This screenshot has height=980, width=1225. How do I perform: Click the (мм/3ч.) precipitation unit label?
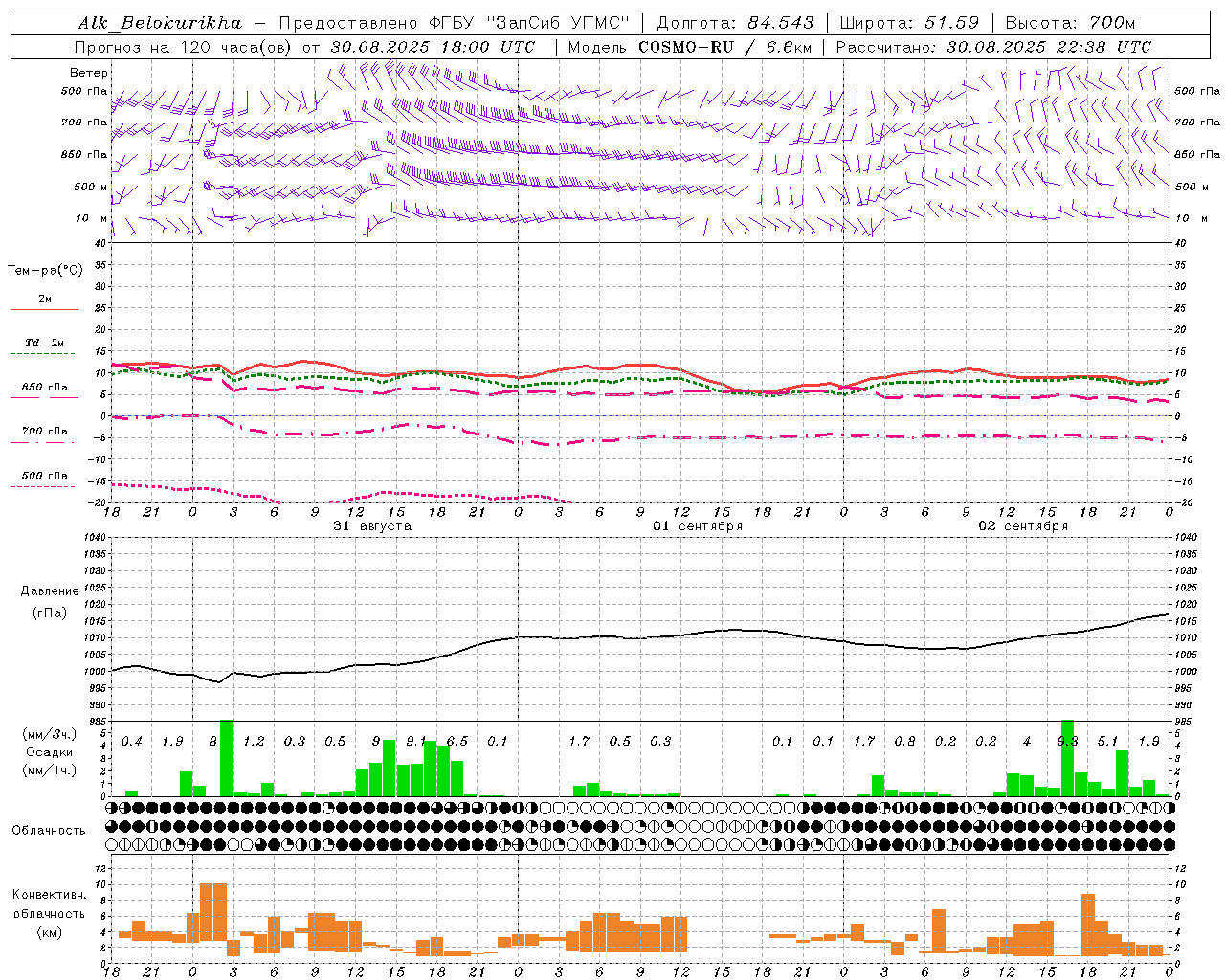(x=49, y=734)
